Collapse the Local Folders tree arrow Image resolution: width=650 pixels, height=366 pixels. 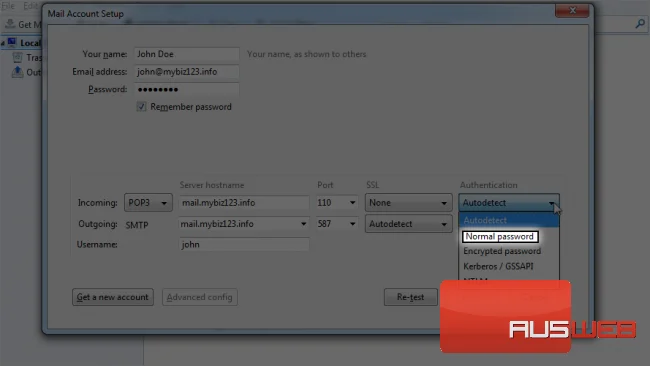pyautogui.click(x=2, y=43)
